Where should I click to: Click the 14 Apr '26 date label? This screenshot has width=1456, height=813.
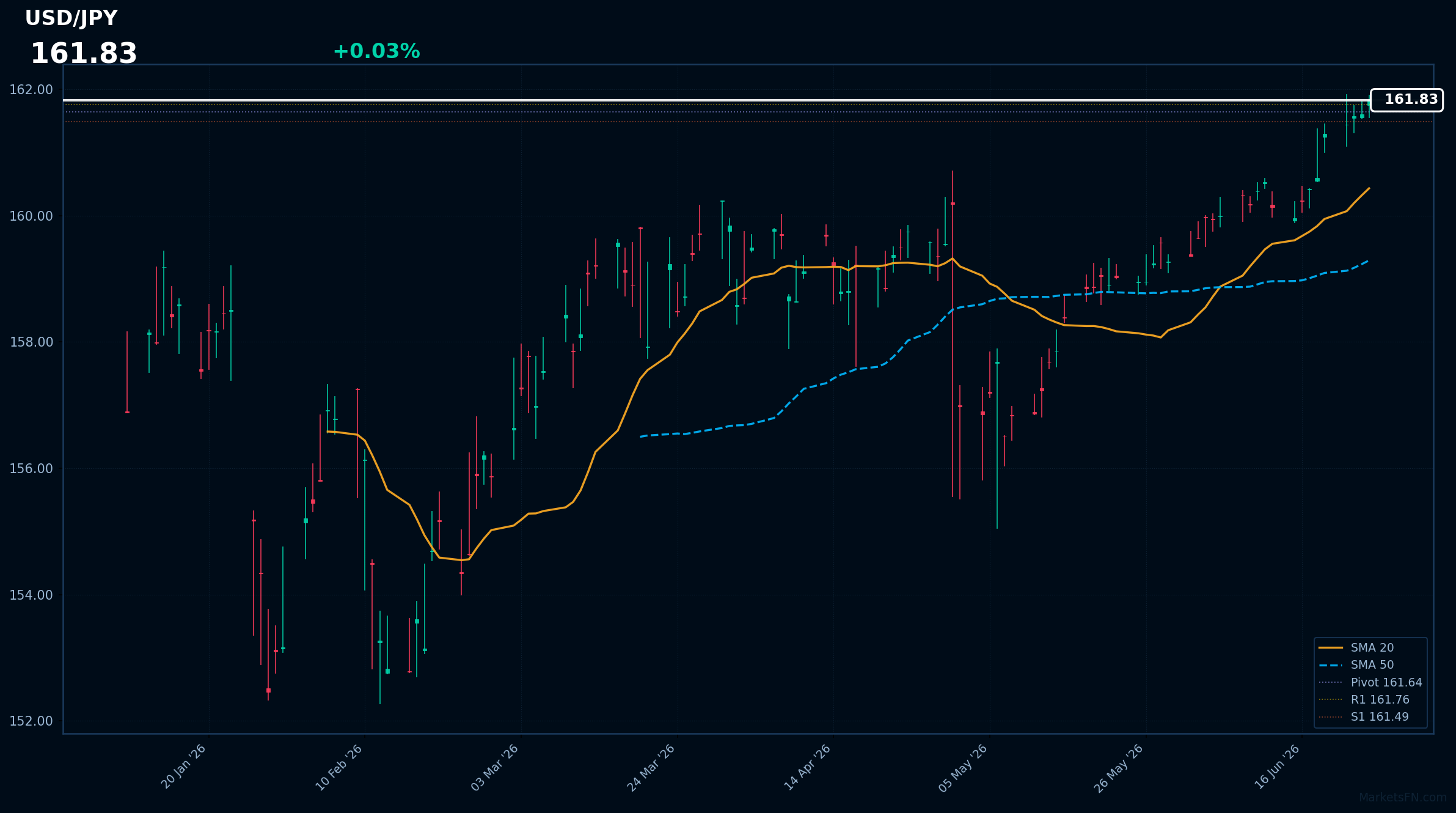(x=808, y=767)
